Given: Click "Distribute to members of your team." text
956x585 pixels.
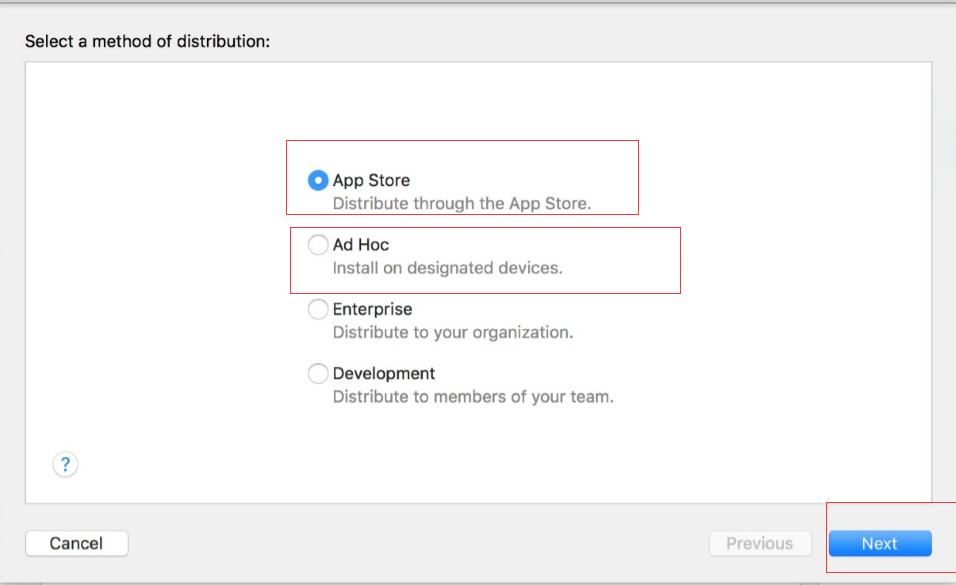Looking at the screenshot, I should tap(473, 397).
